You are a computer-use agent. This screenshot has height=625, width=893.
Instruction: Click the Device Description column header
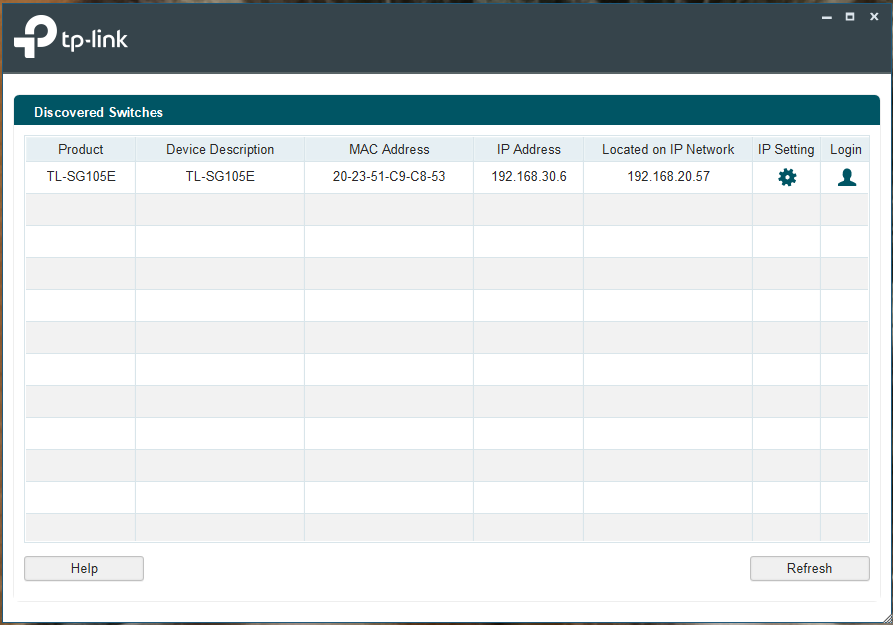click(220, 149)
